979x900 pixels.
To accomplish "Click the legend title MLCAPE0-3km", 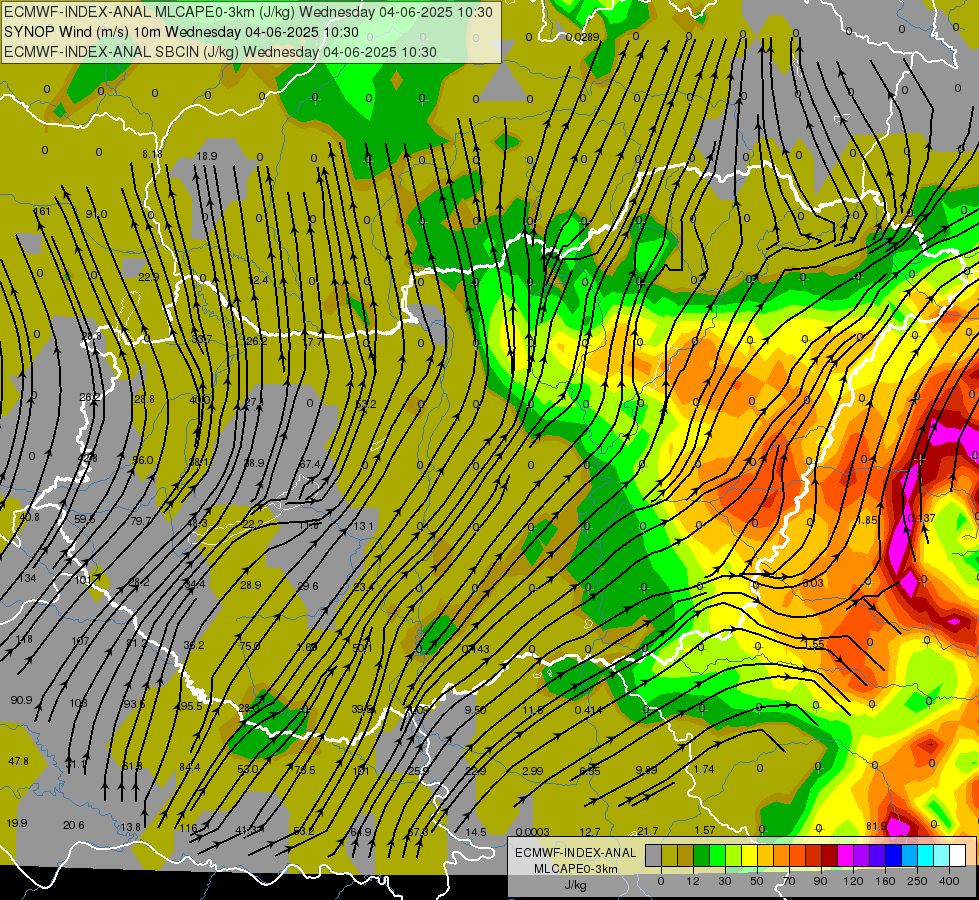I will (576, 869).
